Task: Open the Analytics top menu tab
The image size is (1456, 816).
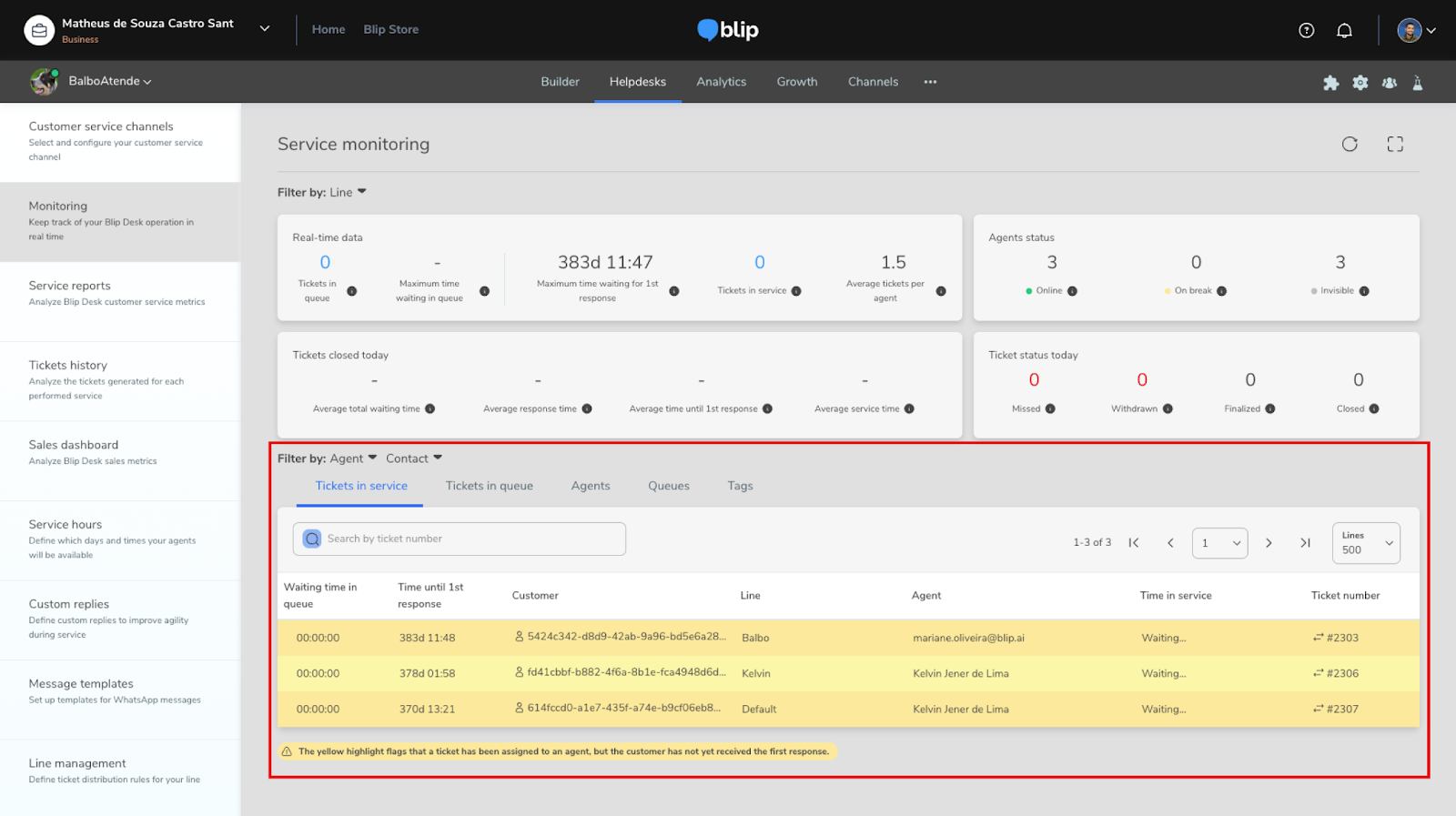Action: (x=721, y=82)
